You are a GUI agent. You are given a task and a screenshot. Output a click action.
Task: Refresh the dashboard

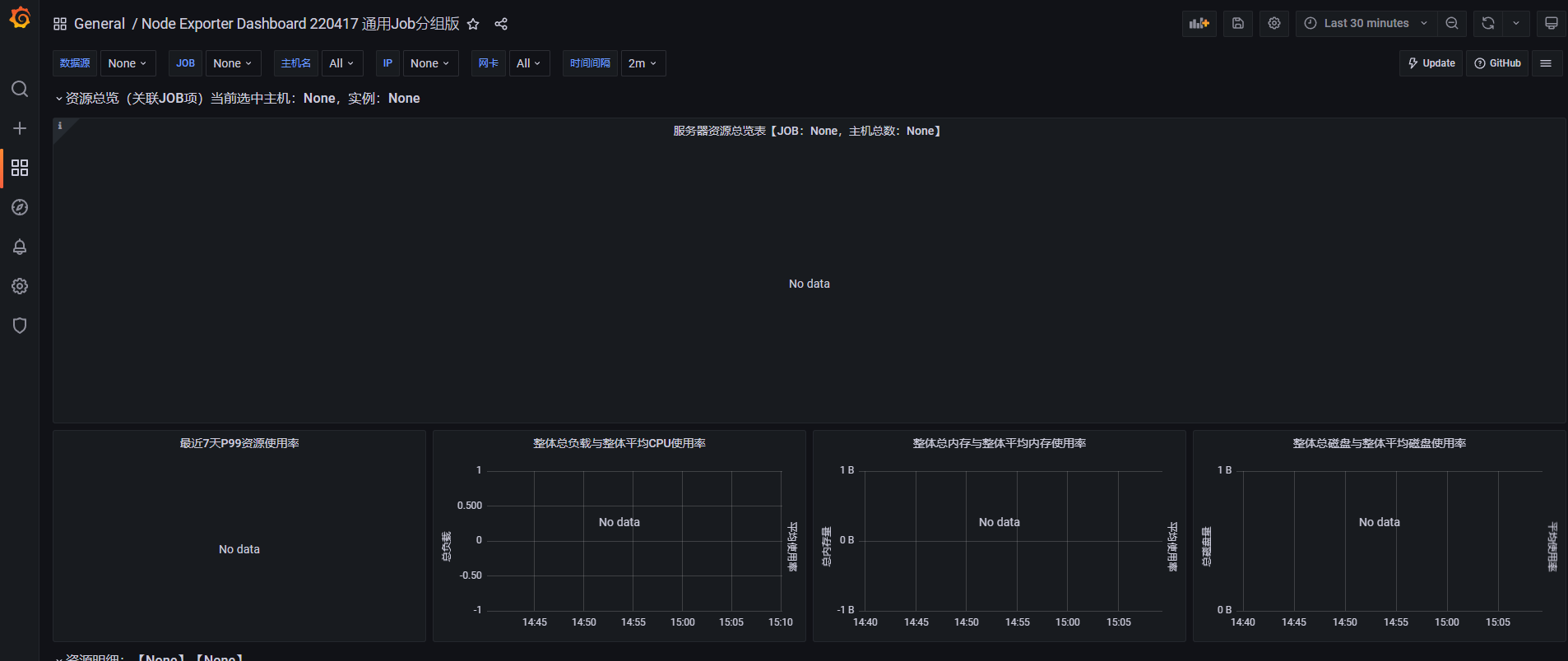pos(1488,23)
